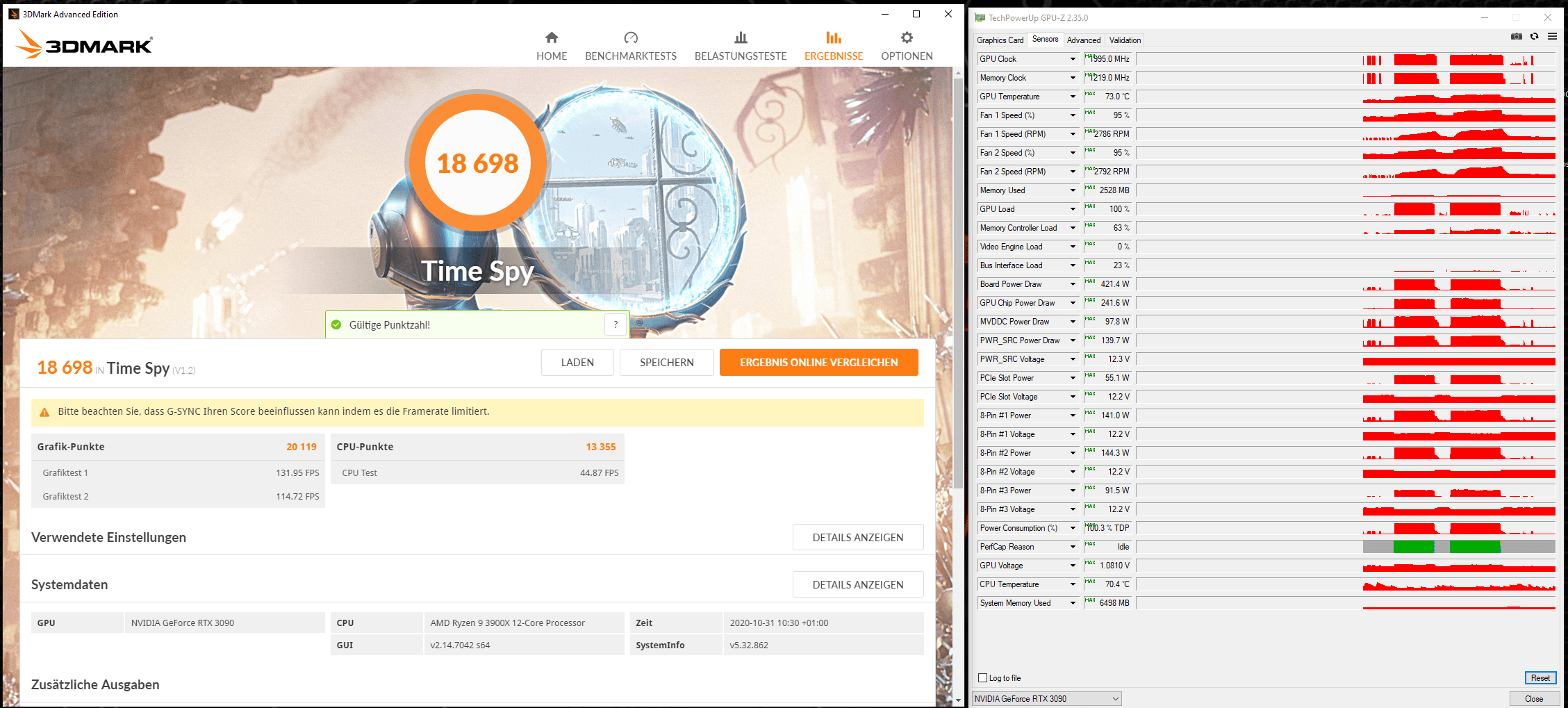This screenshot has width=1568, height=708.
Task: Click the Optionen gear icon
Action: (907, 38)
